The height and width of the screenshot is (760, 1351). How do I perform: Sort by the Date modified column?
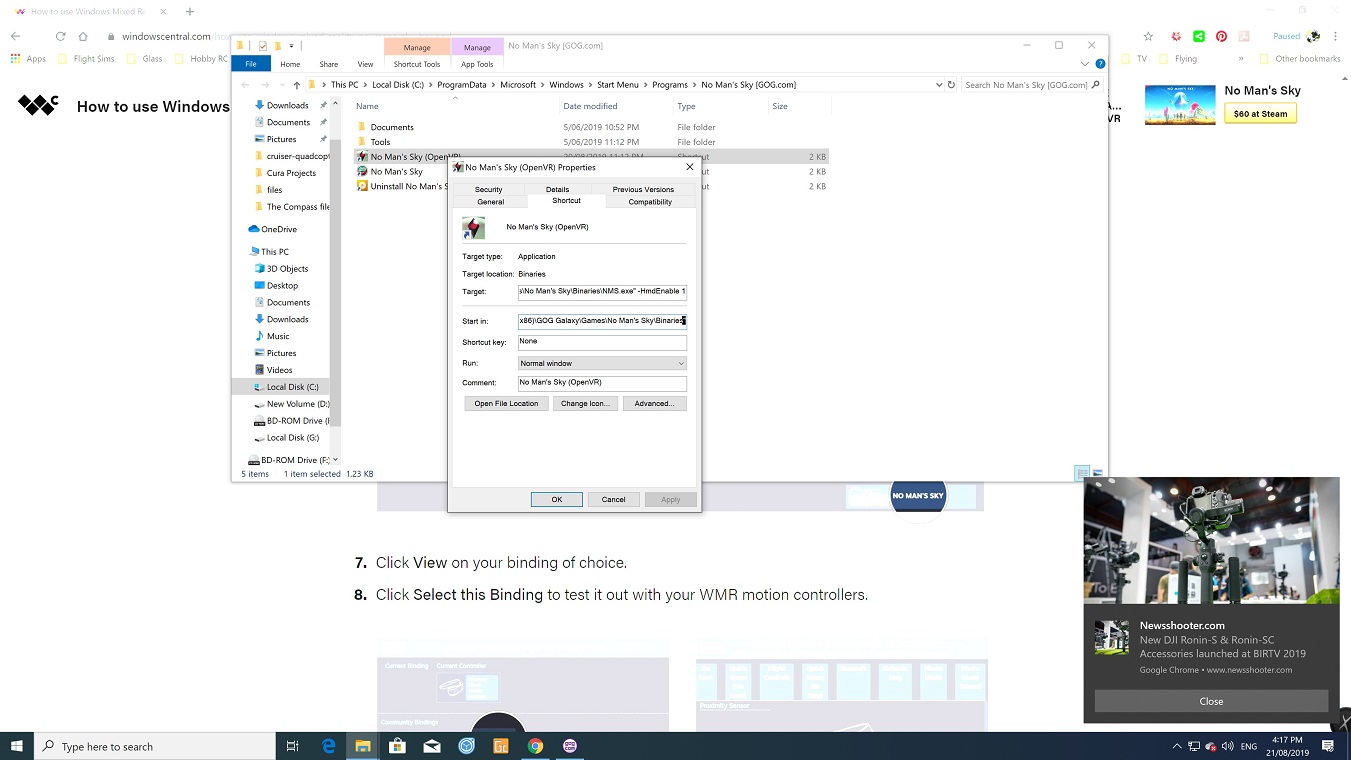point(590,106)
